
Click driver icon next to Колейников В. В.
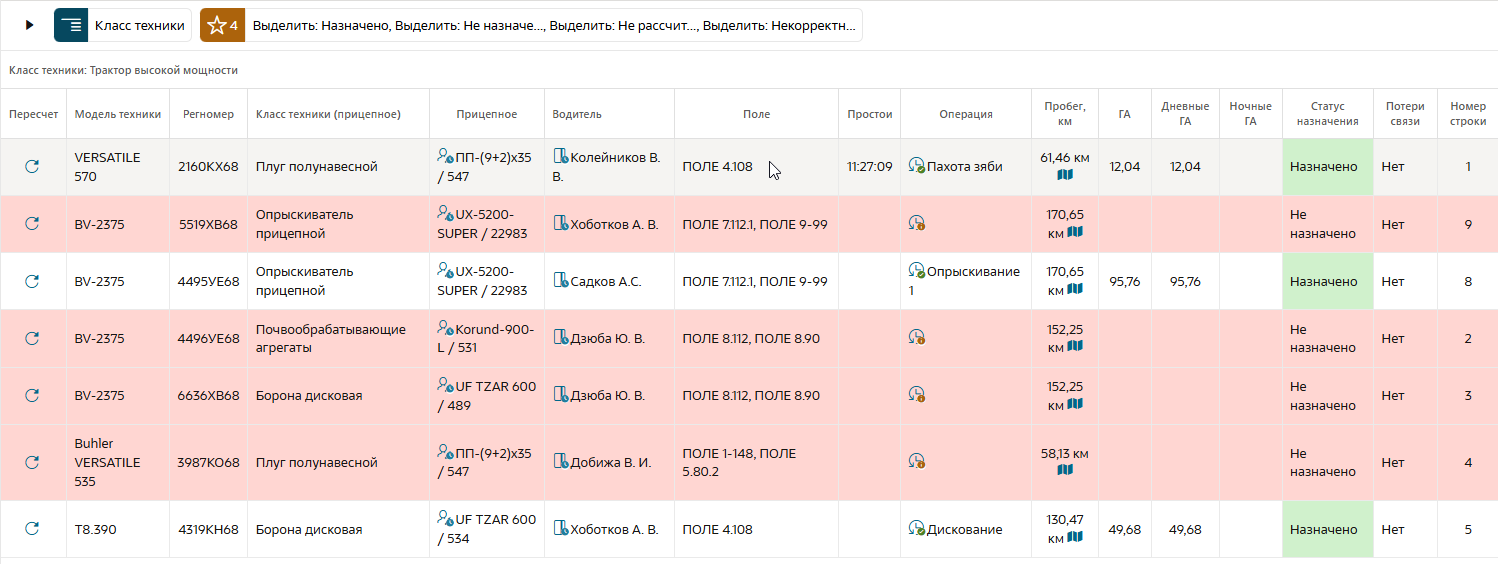[x=561, y=157]
